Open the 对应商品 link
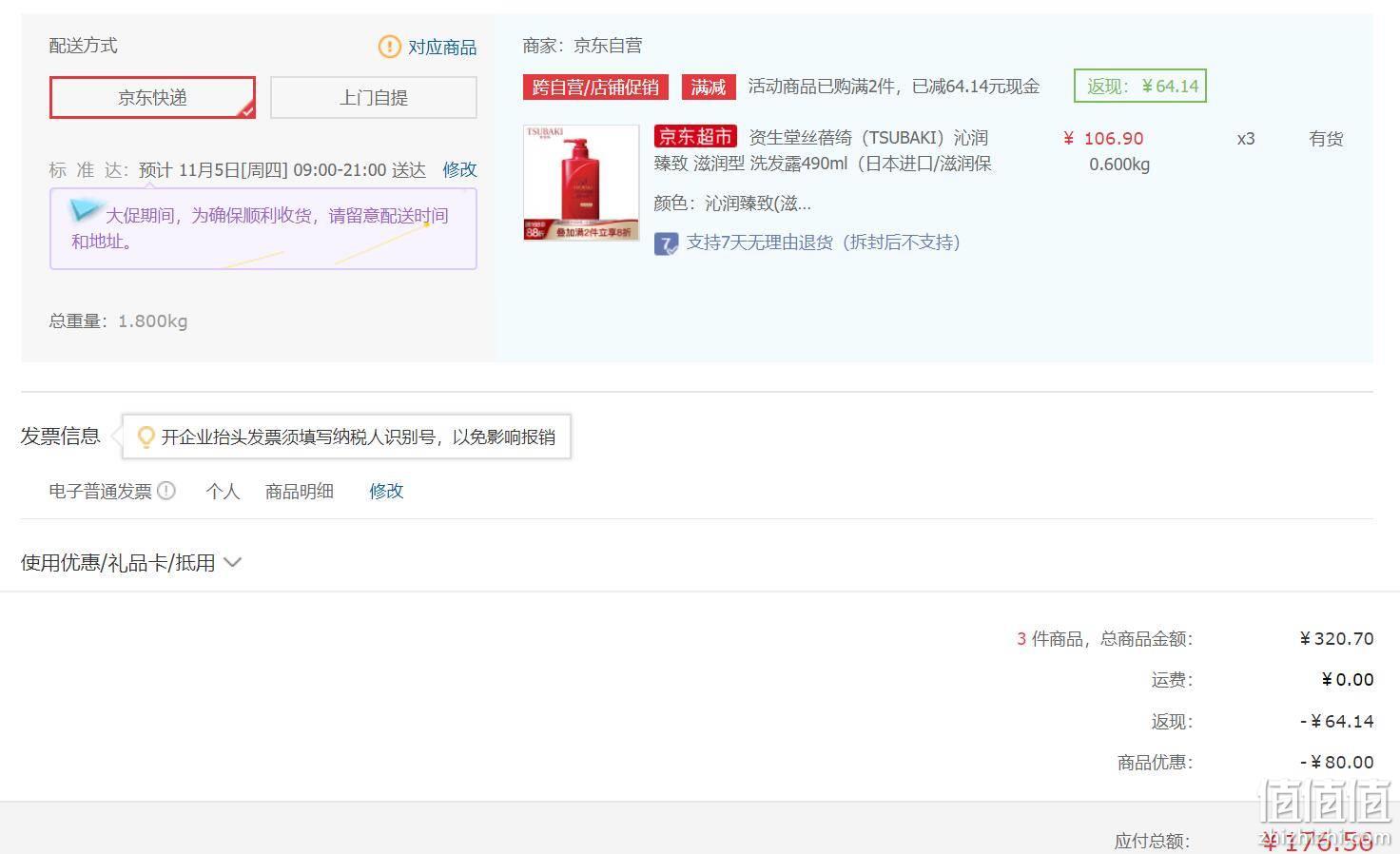 tap(442, 47)
